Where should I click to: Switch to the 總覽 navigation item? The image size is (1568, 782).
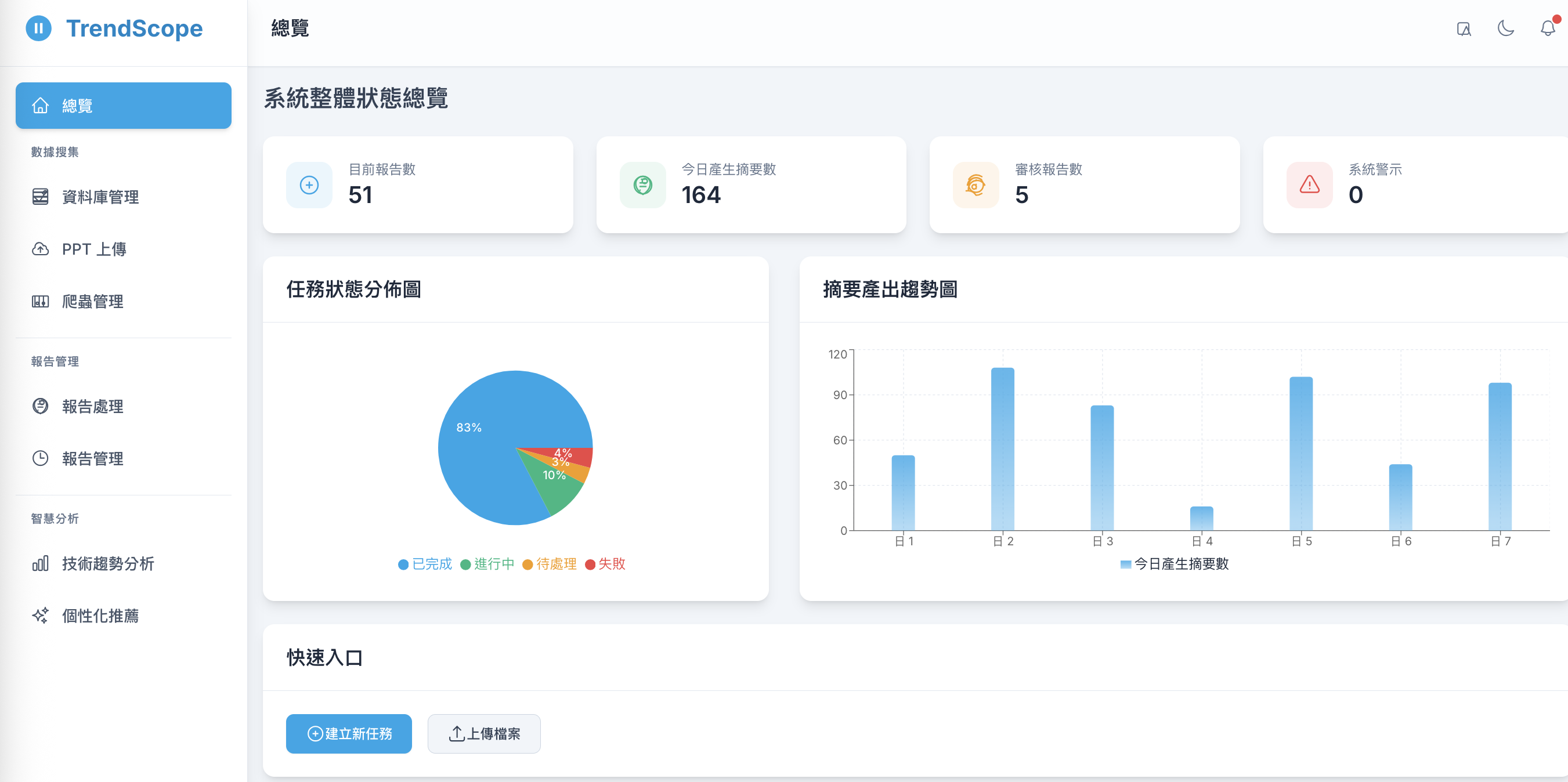pyautogui.click(x=77, y=104)
